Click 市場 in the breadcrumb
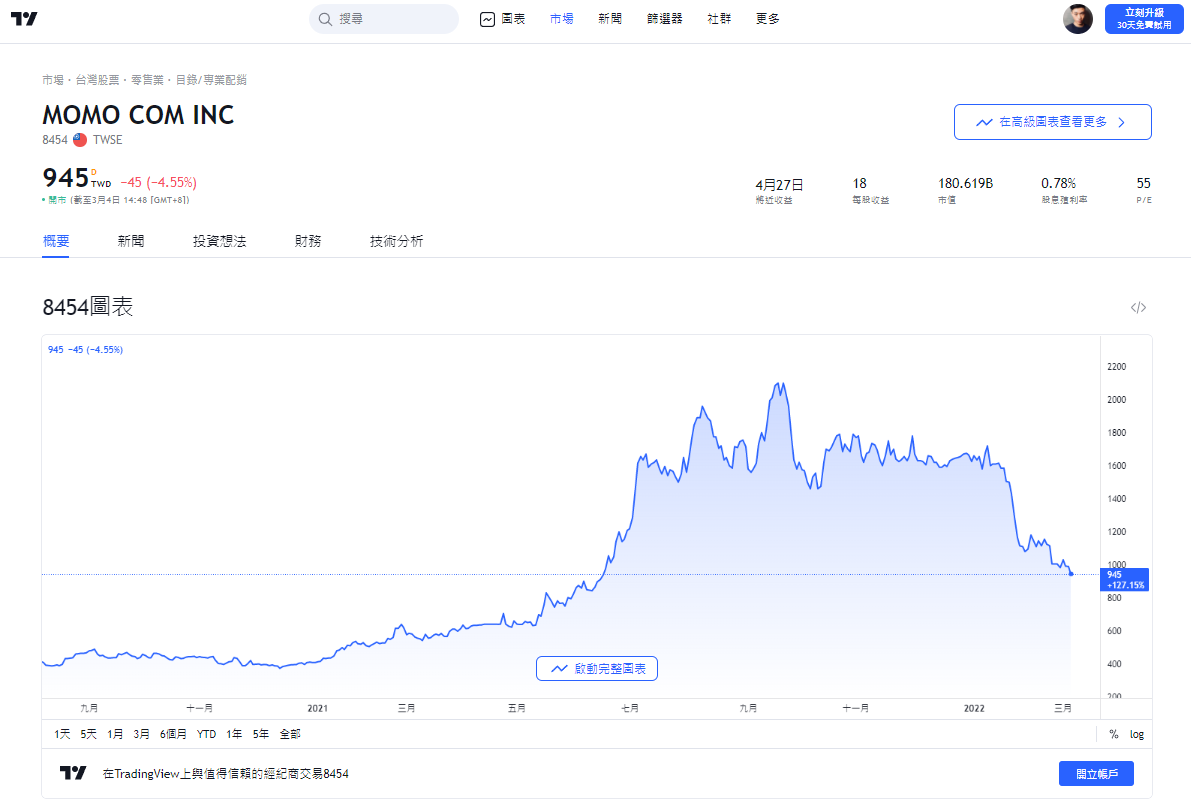The height and width of the screenshot is (808, 1191). 53,80
